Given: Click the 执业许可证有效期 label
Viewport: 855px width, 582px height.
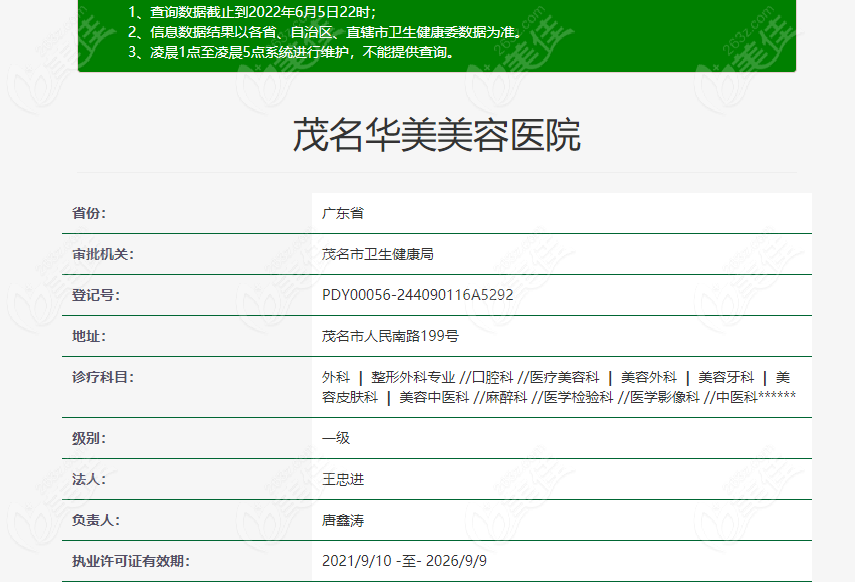Looking at the screenshot, I should click(131, 561).
